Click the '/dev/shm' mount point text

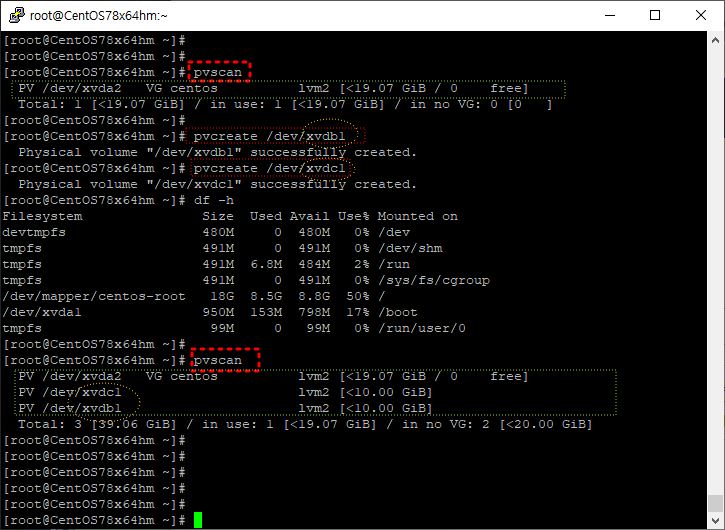coord(410,248)
